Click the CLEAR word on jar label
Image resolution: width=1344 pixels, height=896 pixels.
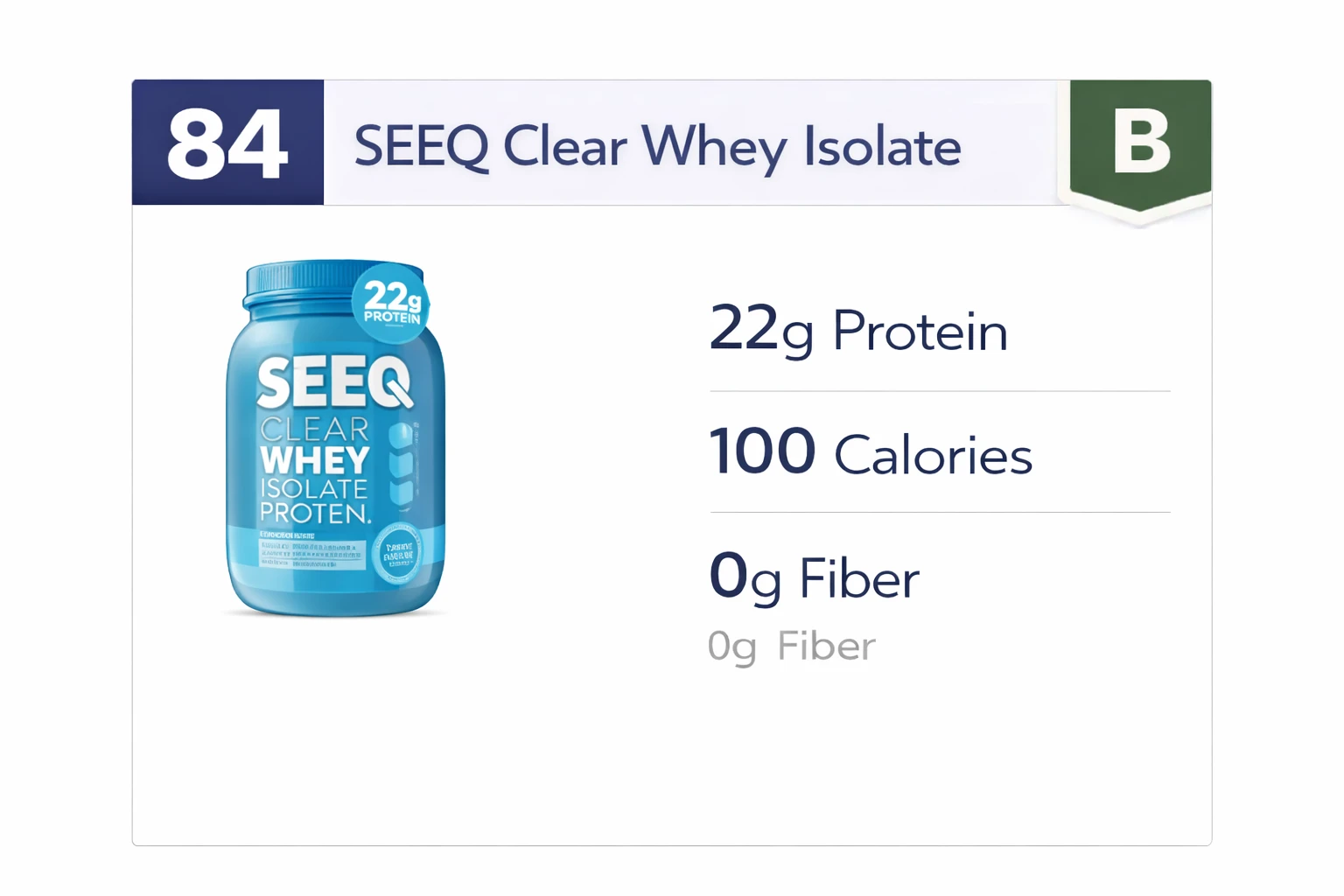coord(315,430)
